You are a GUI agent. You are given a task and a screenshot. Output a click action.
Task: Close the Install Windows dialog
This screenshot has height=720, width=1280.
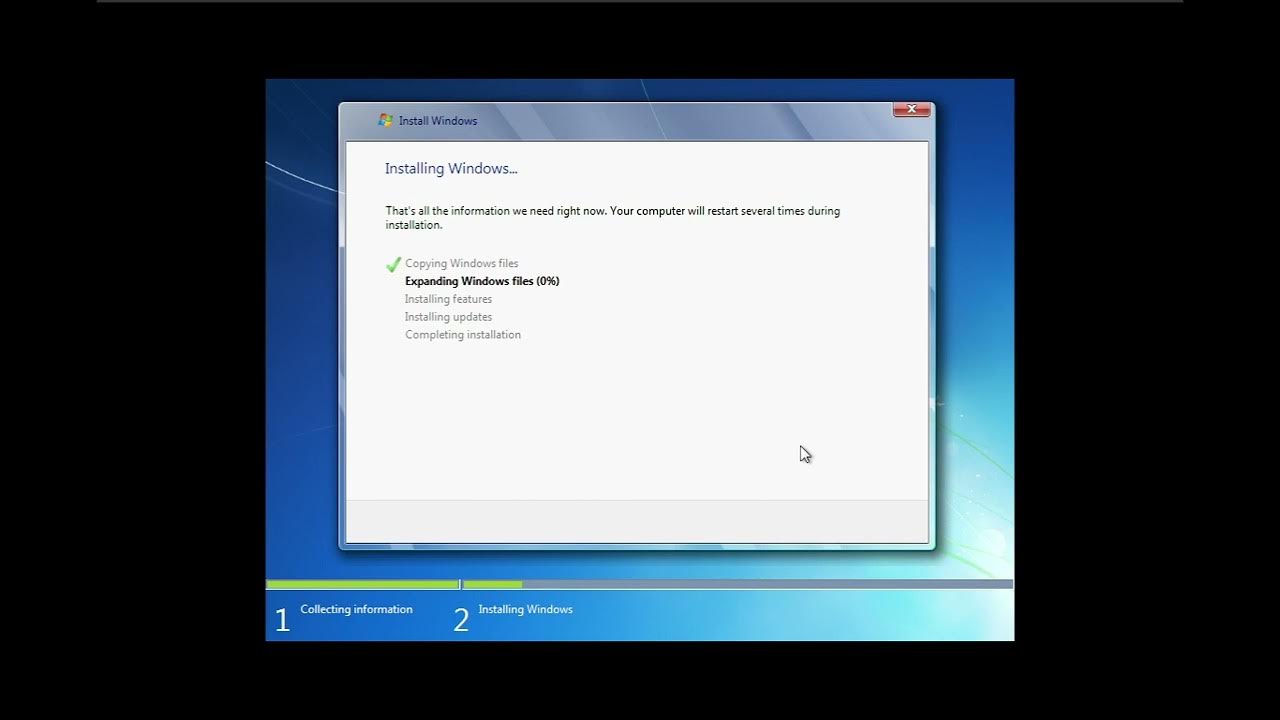[911, 110]
